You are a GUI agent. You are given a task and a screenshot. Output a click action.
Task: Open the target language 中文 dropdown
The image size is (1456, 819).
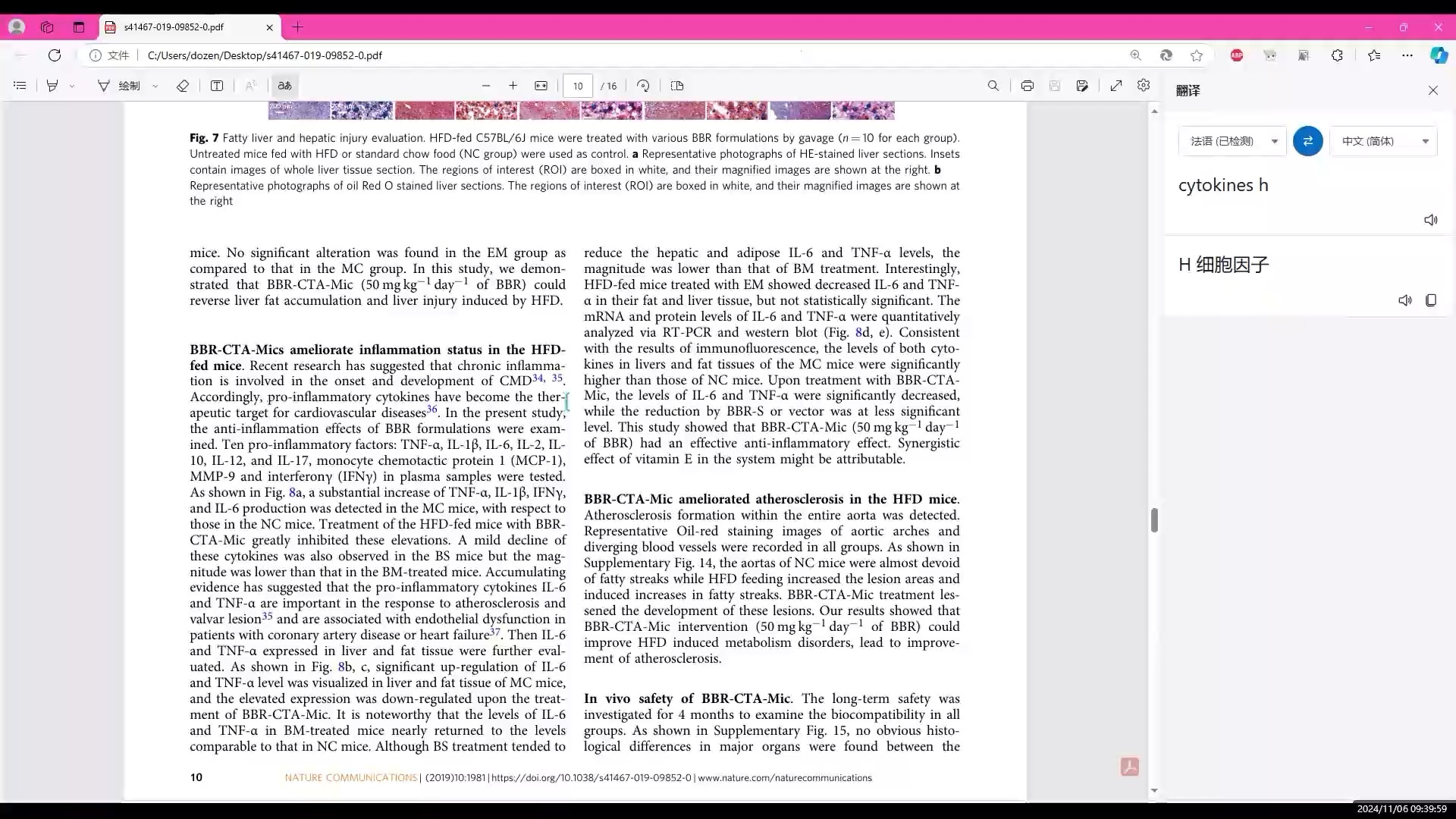point(1384,141)
